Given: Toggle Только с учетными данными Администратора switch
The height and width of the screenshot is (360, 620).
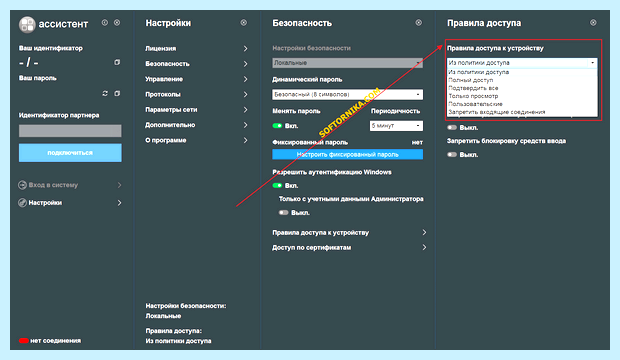Looking at the screenshot, I should [284, 212].
